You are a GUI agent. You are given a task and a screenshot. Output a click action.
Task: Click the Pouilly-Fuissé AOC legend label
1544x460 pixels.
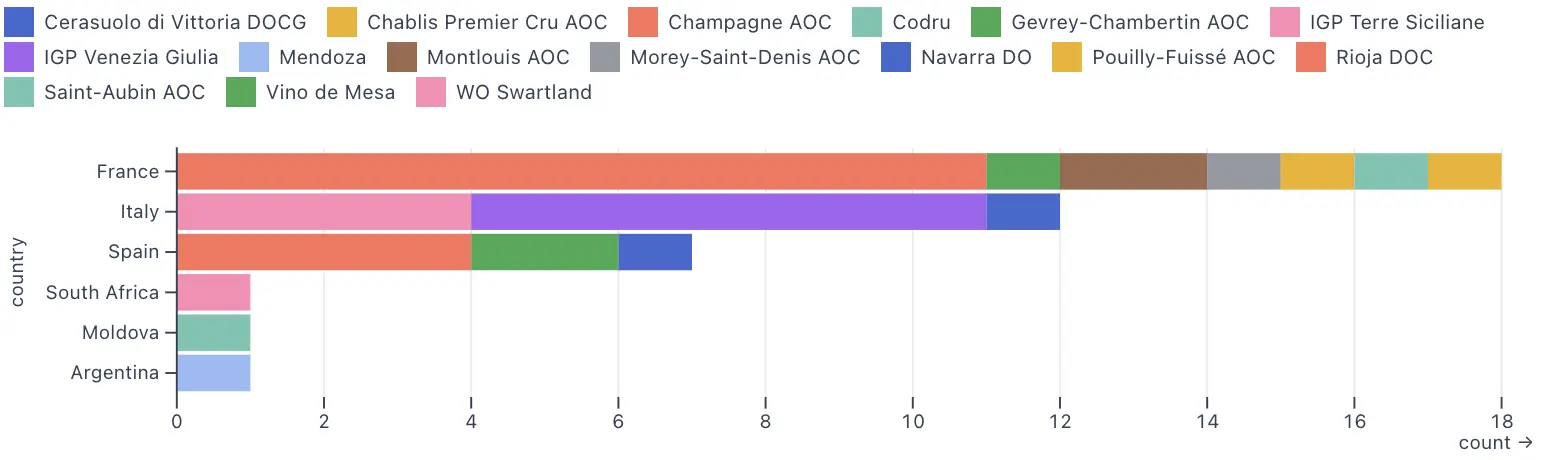(1184, 57)
